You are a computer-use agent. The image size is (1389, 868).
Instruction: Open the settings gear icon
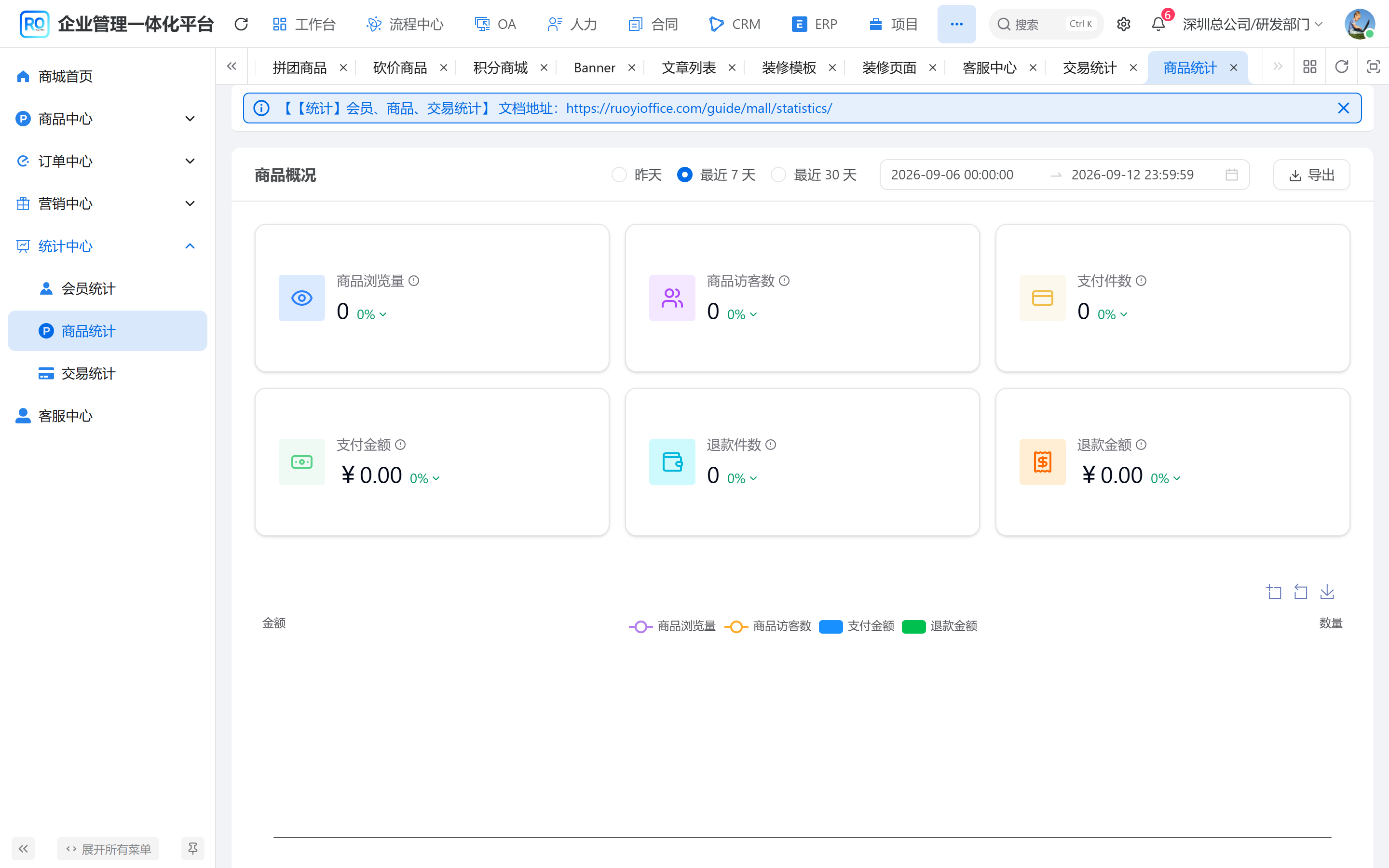(x=1123, y=24)
